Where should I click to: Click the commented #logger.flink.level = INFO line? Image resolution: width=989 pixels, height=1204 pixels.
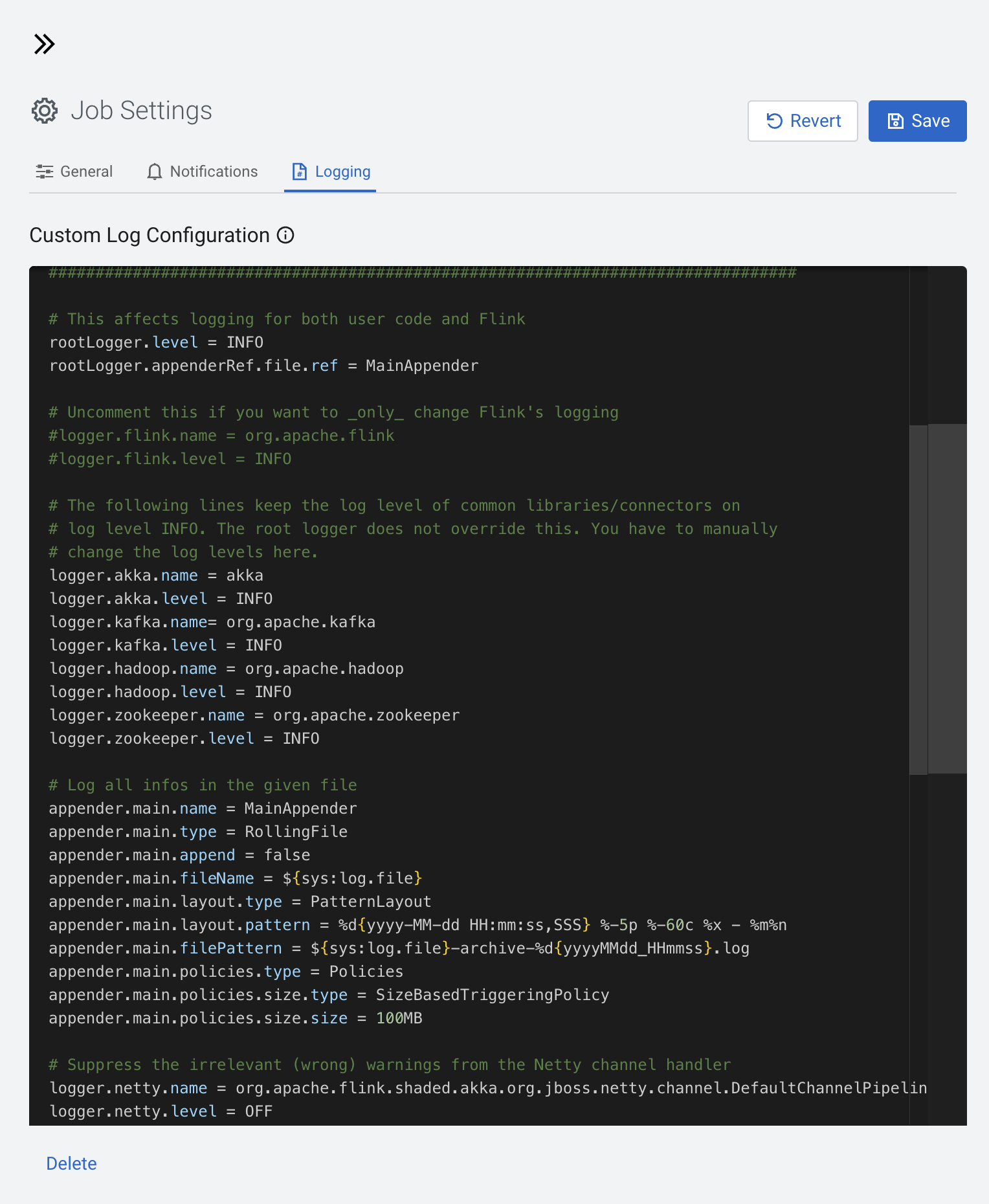(x=170, y=459)
